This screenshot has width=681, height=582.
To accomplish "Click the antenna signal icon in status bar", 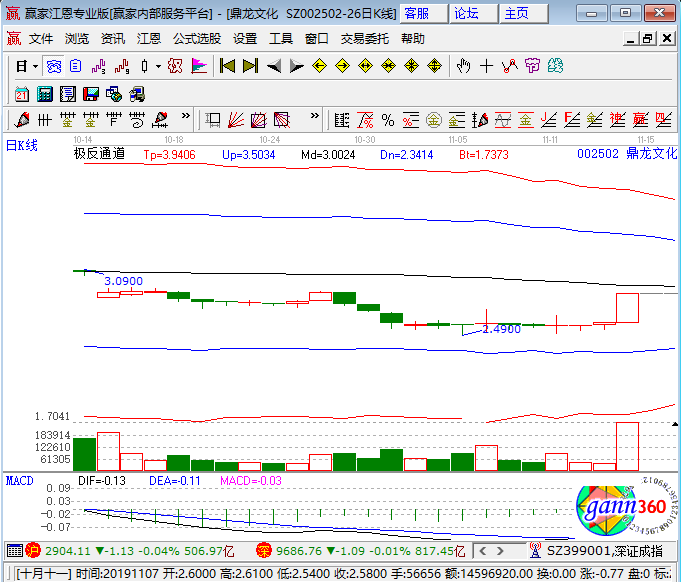I will pyautogui.click(x=535, y=551).
